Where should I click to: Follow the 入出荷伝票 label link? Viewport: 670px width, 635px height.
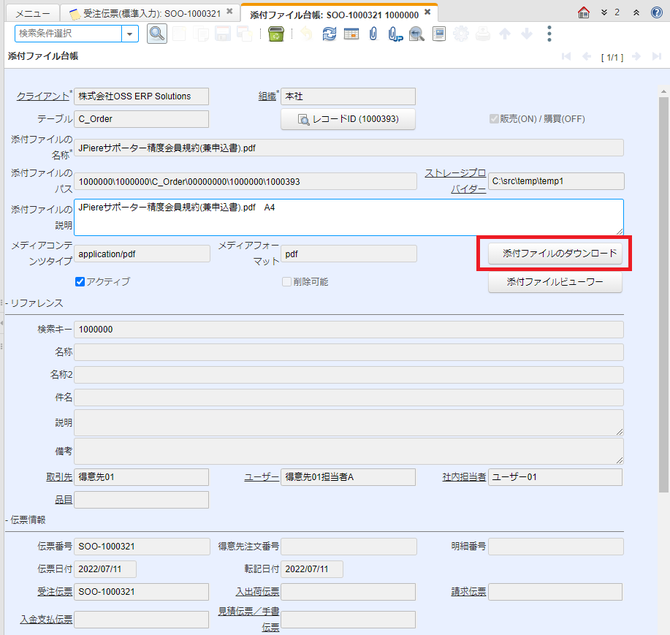tap(258, 592)
